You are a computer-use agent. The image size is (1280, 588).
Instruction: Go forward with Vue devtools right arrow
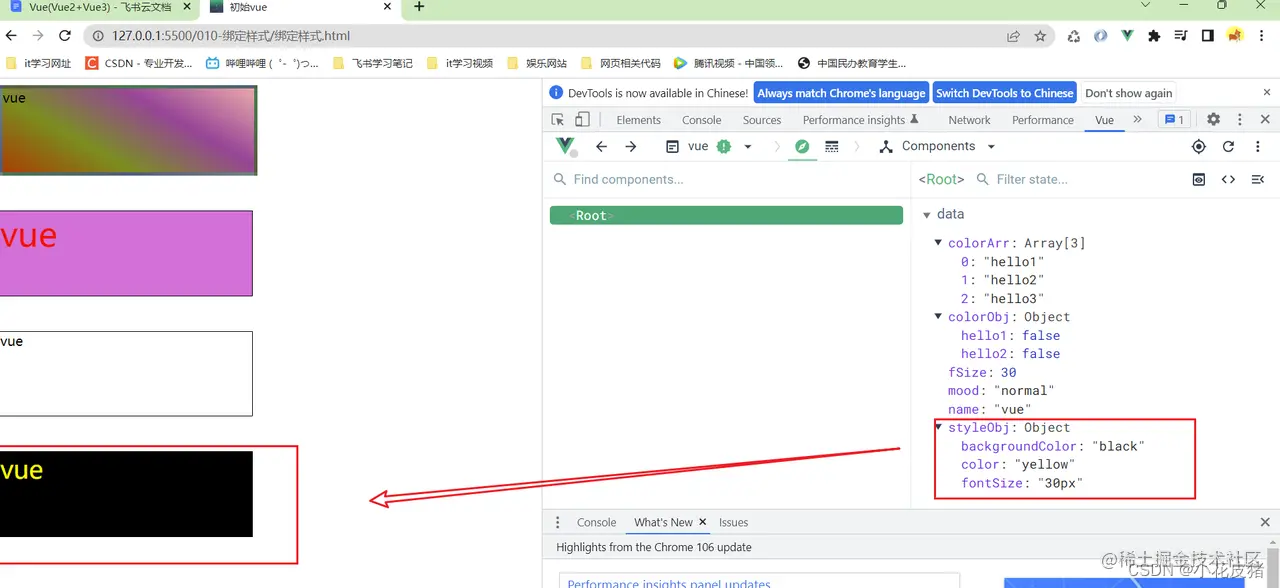point(630,146)
